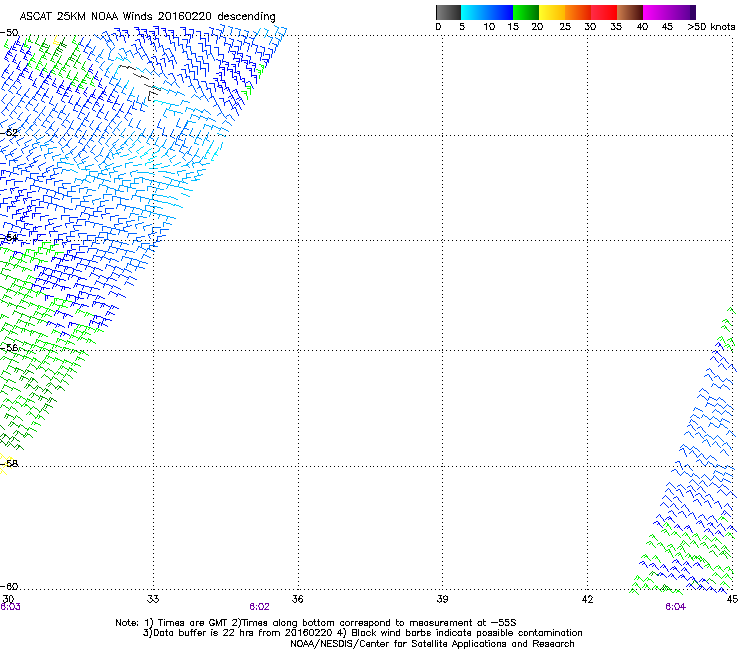Click the latitude label -50
Viewport: 740px width, 650px height.
pos(9,33)
